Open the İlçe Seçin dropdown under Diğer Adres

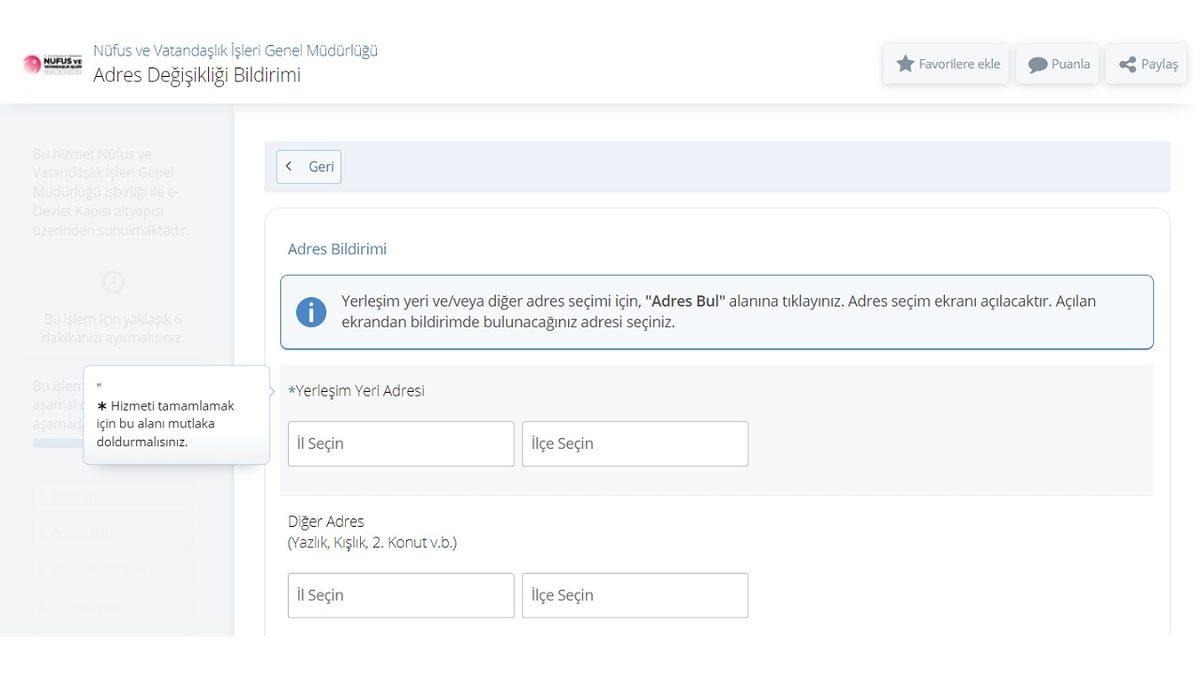point(634,594)
